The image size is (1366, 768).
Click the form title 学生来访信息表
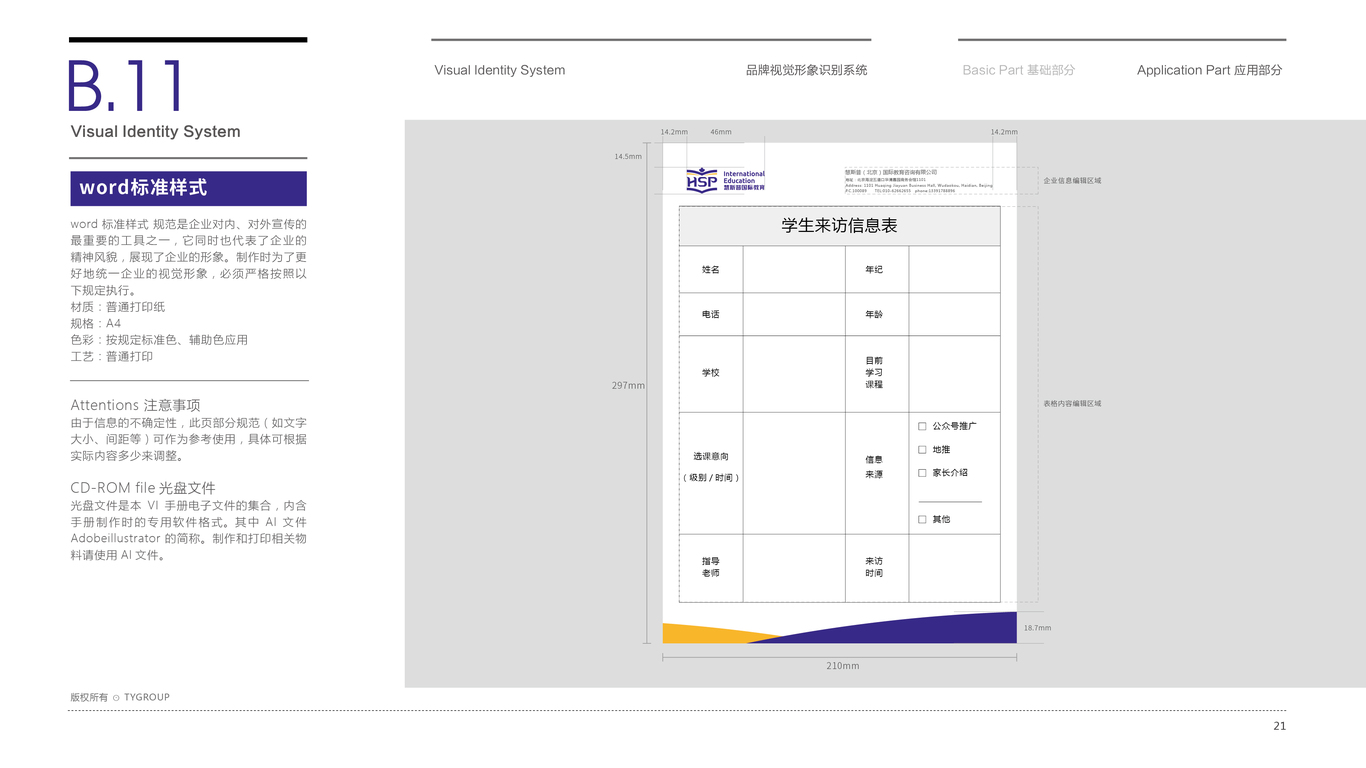click(839, 226)
